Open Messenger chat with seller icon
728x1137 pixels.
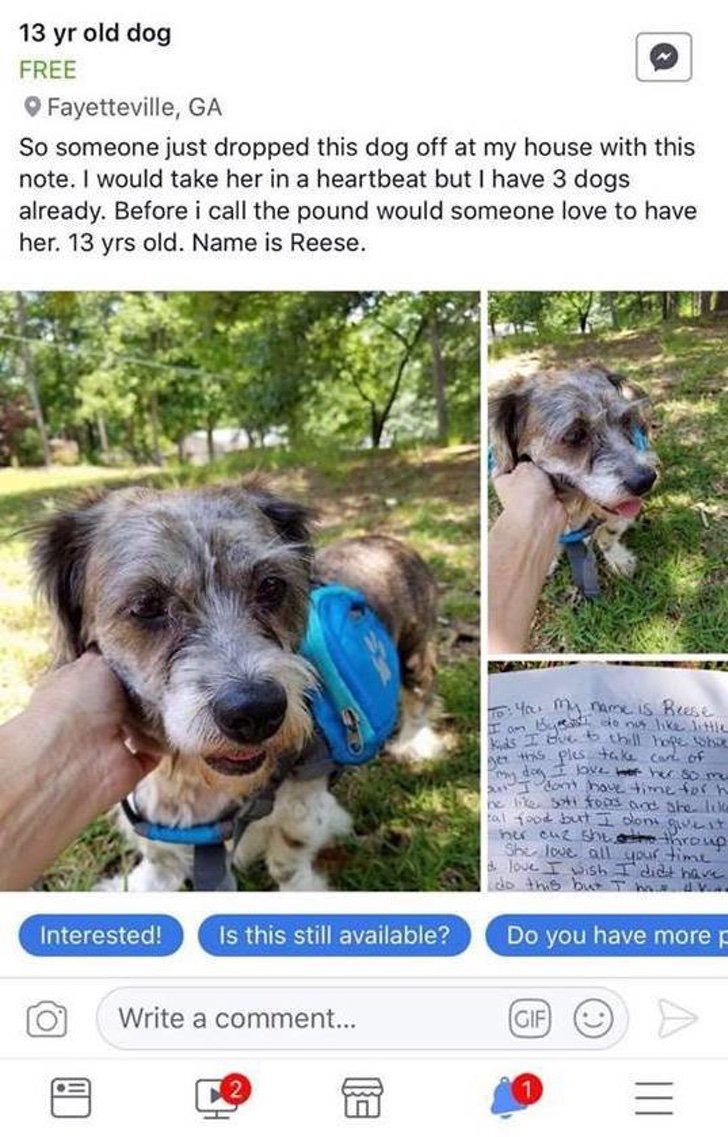pyautogui.click(x=663, y=57)
